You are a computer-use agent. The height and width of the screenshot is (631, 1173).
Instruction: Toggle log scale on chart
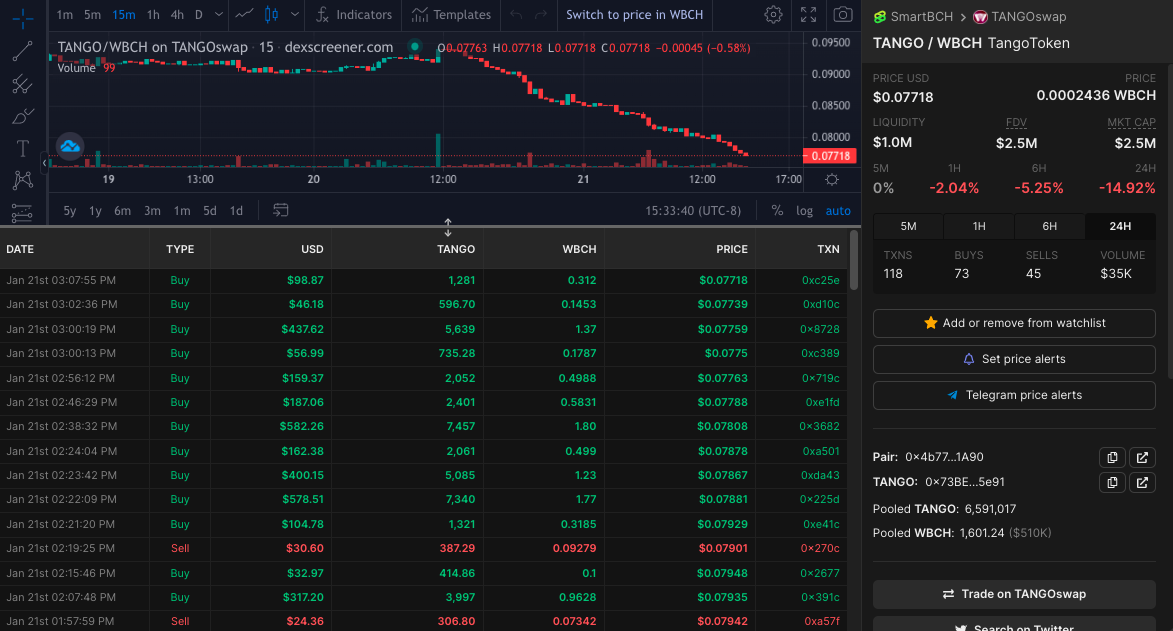[x=804, y=211]
